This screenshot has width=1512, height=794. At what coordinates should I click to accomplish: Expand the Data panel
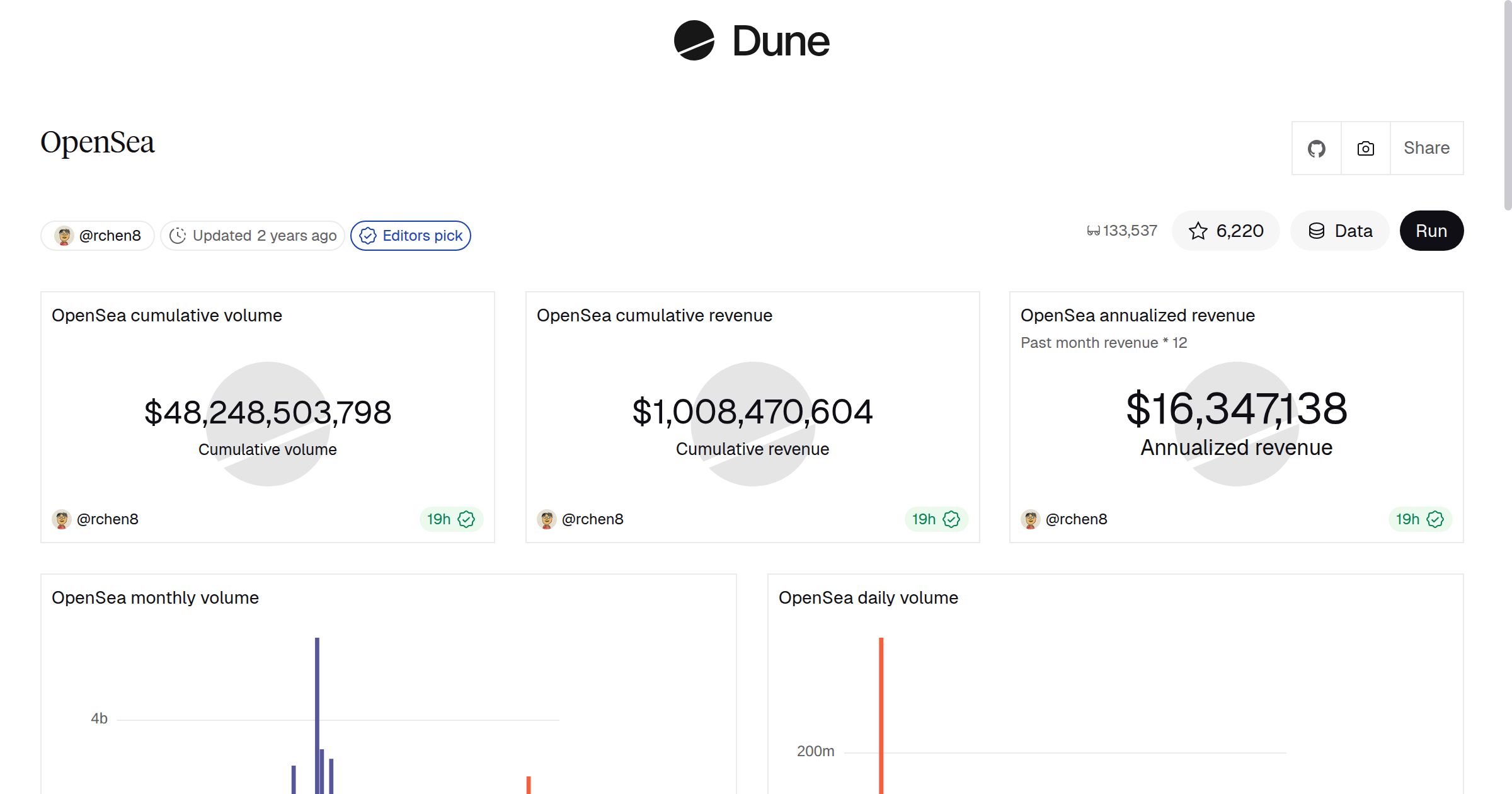pyautogui.click(x=1340, y=231)
